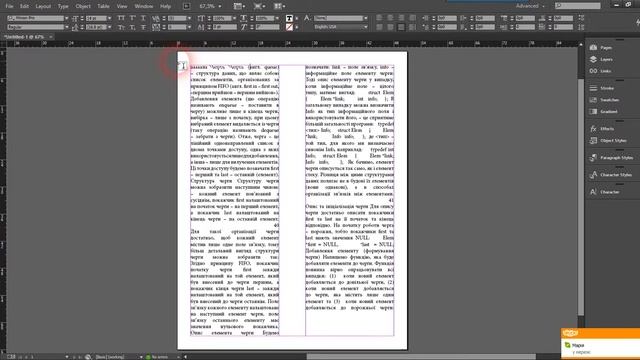Open the Advanced workspace switcher
The image size is (640, 360).
click(529, 6)
